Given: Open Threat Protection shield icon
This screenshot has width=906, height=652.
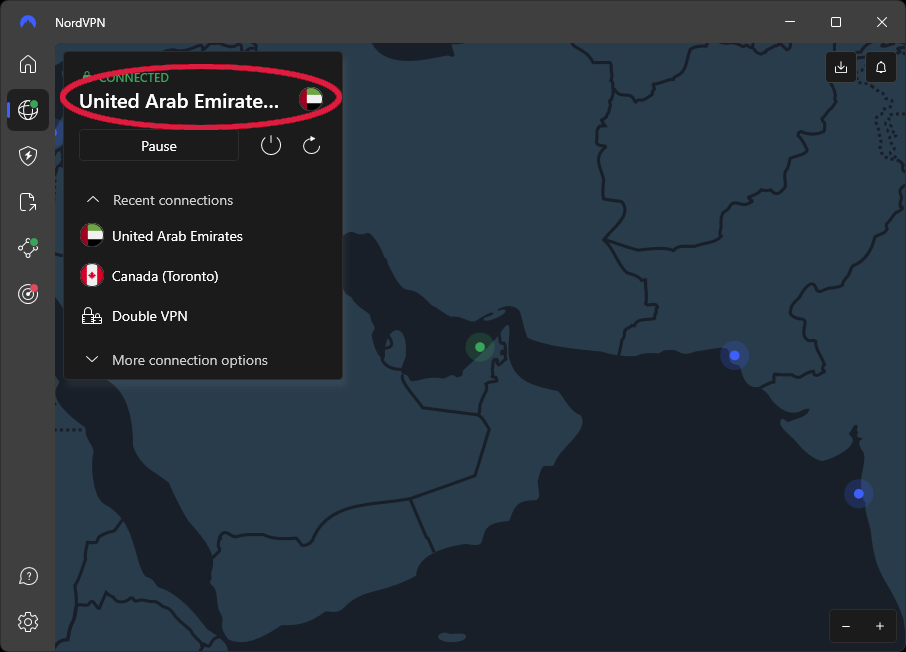Looking at the screenshot, I should click(28, 155).
